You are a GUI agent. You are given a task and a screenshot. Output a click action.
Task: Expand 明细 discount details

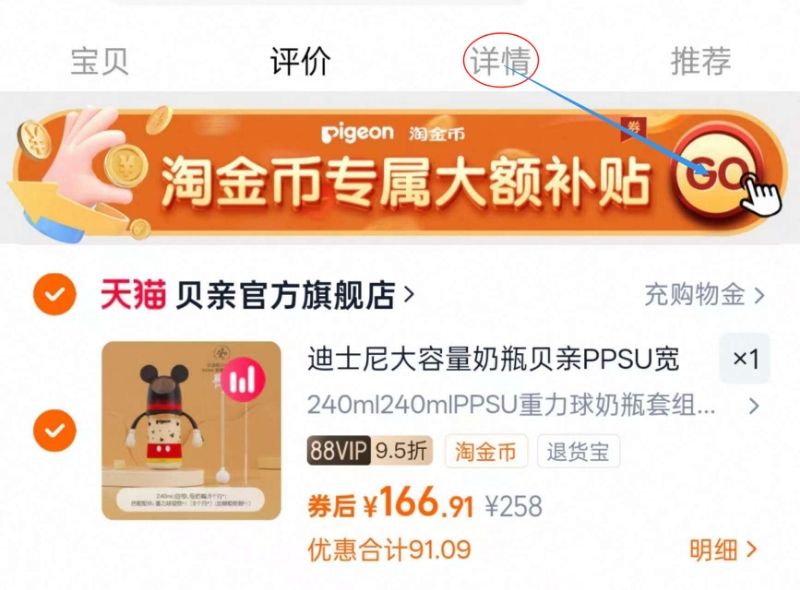pos(723,550)
